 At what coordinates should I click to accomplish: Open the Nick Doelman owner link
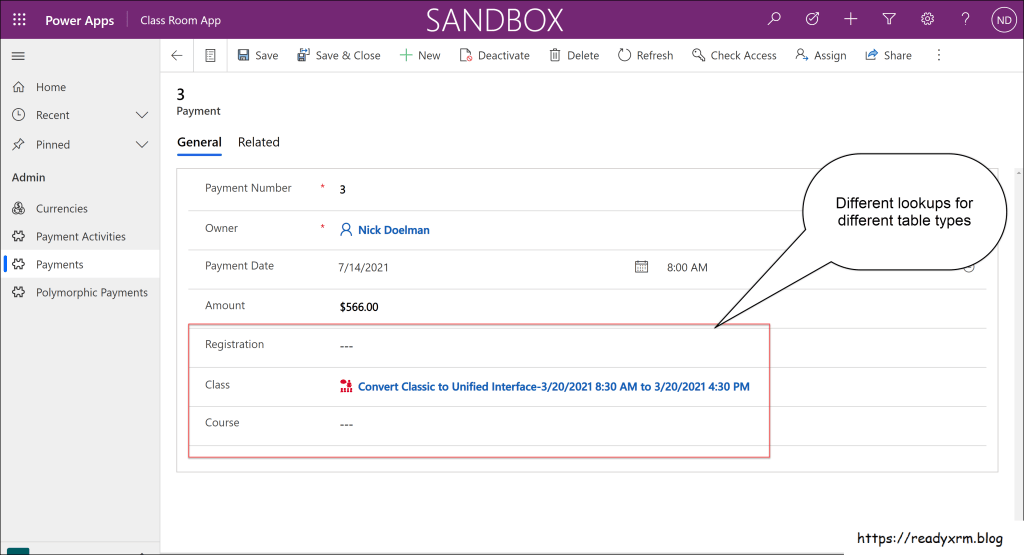click(393, 230)
